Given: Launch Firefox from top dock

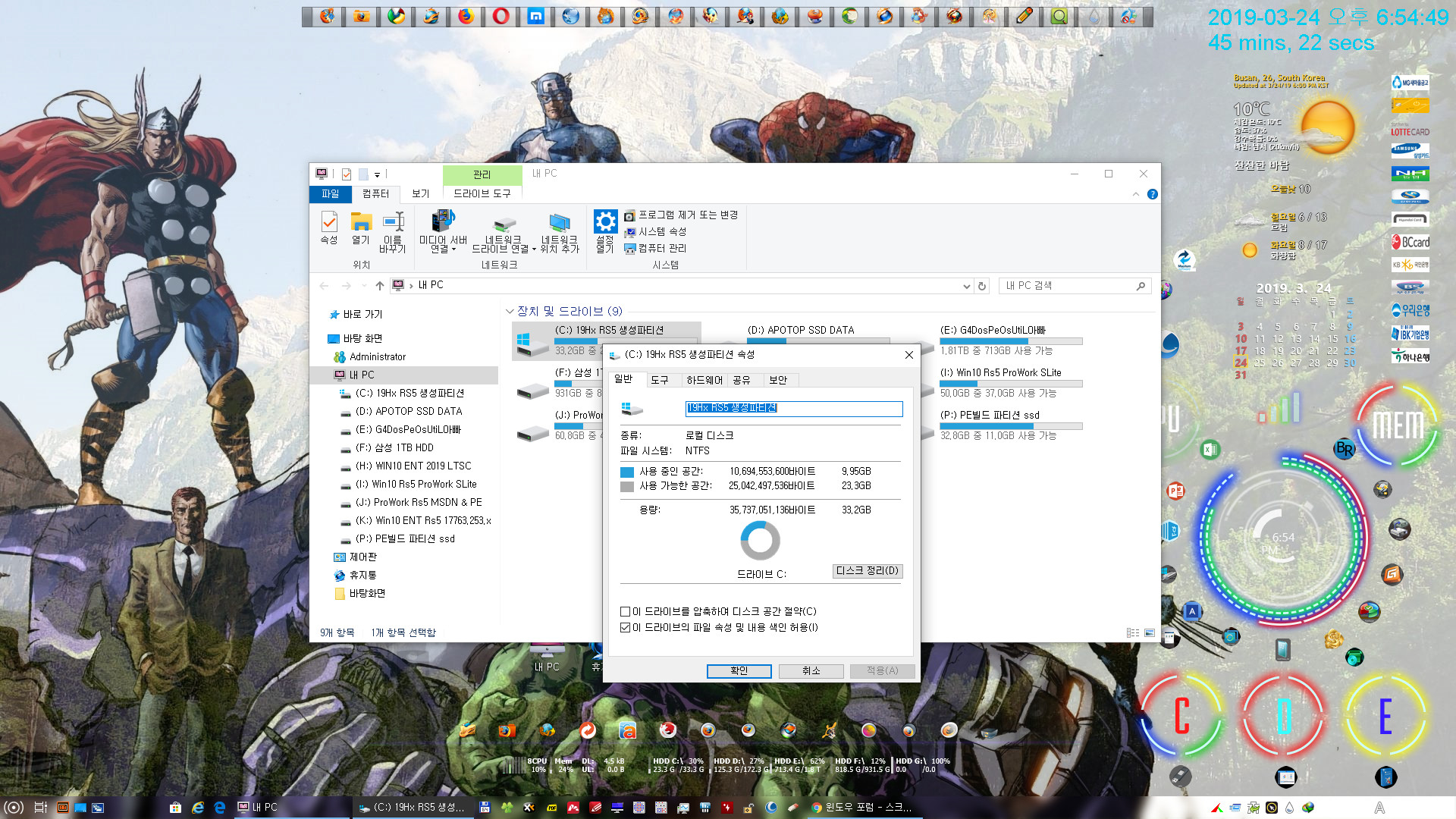Looking at the screenshot, I should point(466,16).
